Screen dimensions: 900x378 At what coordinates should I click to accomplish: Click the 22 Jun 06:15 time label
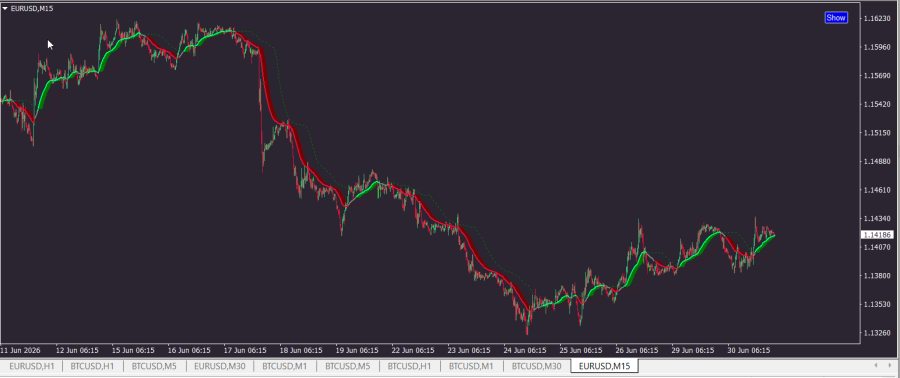[x=413, y=350]
